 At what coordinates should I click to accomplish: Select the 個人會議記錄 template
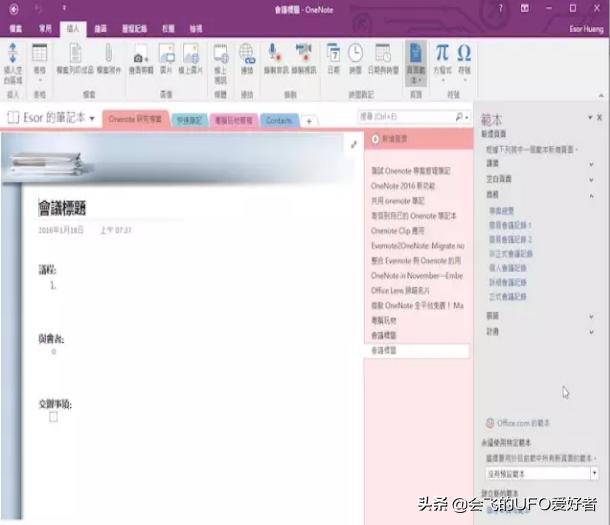point(508,268)
